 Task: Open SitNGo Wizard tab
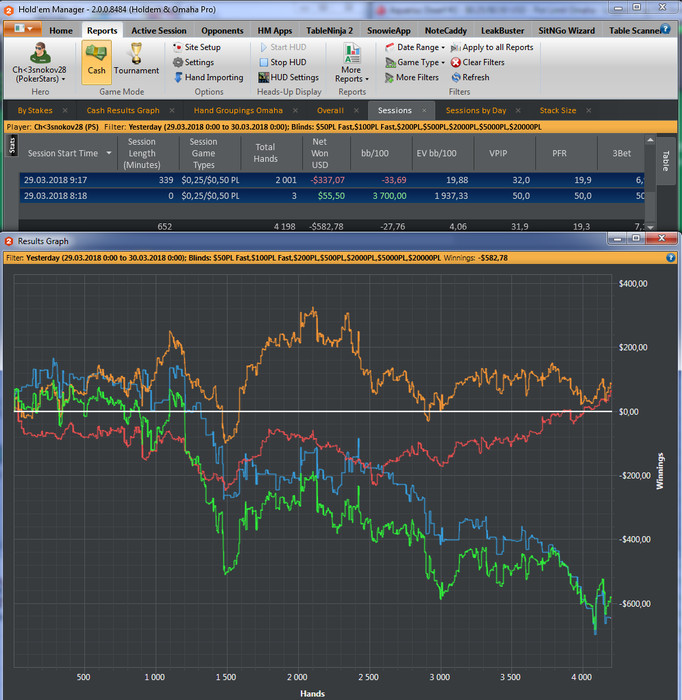(x=566, y=31)
